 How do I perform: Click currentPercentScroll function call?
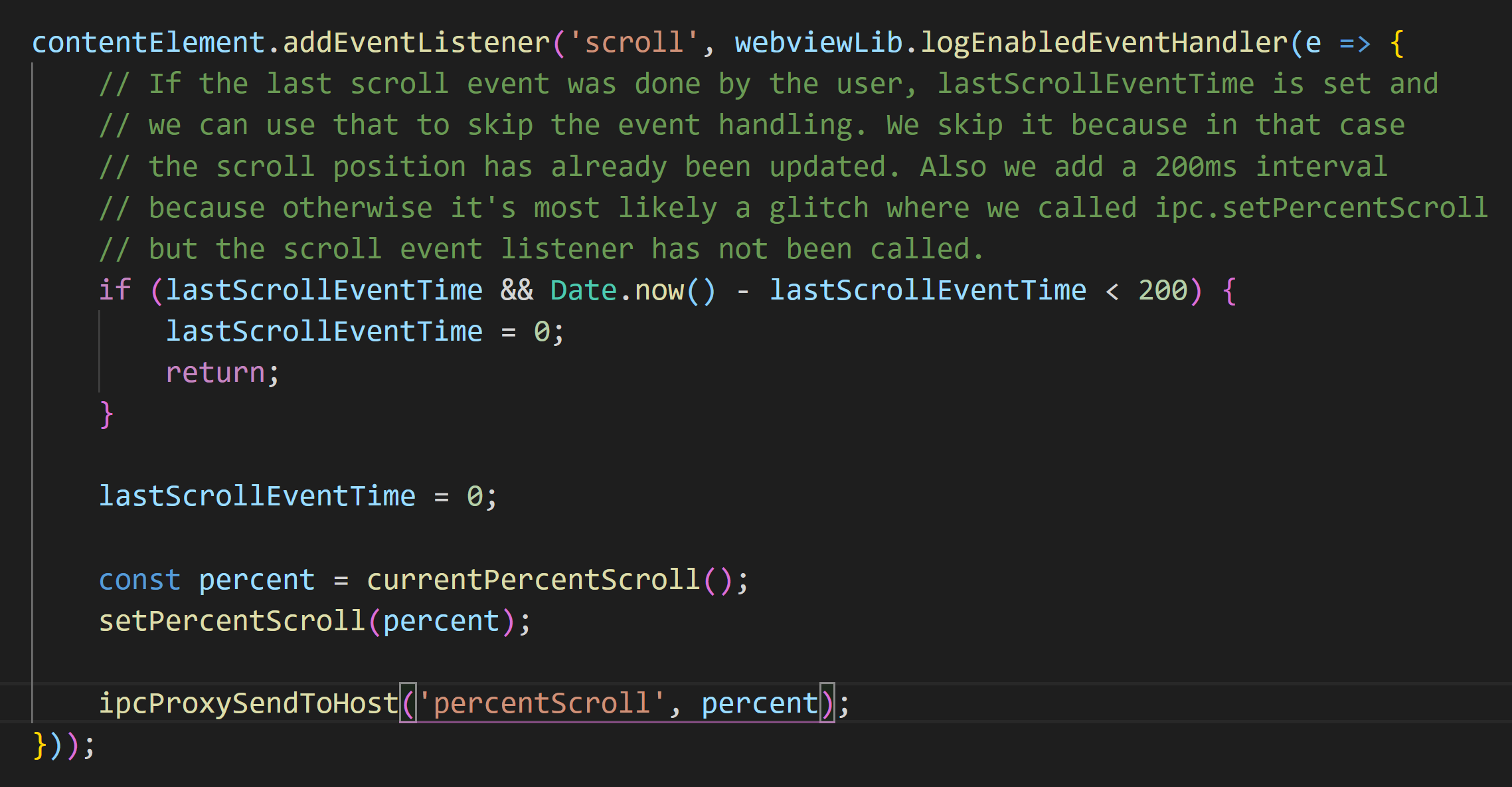[x=533, y=580]
